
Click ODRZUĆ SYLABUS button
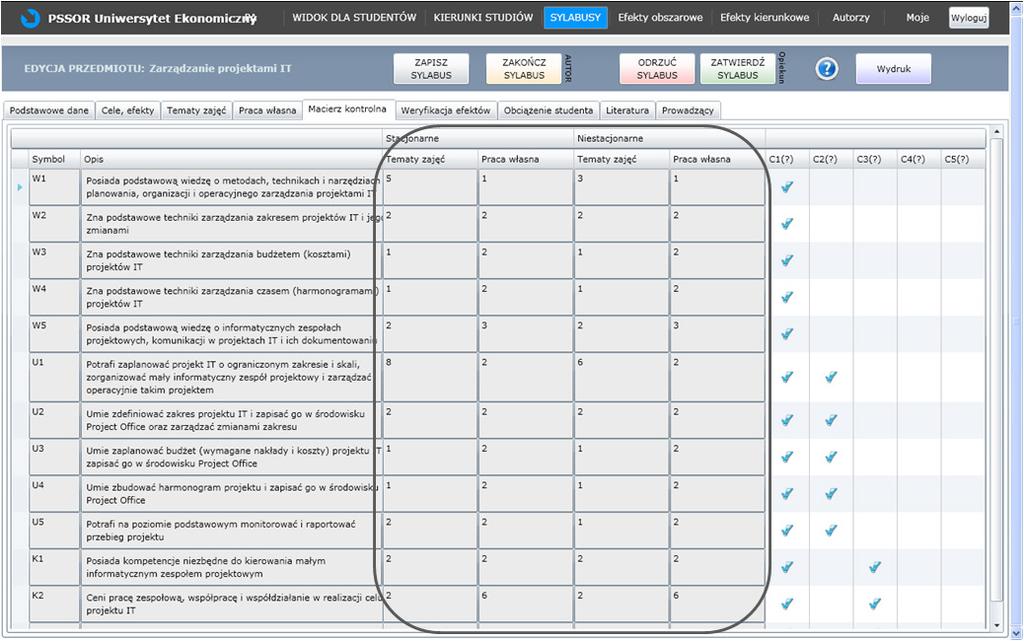pyautogui.click(x=657, y=69)
